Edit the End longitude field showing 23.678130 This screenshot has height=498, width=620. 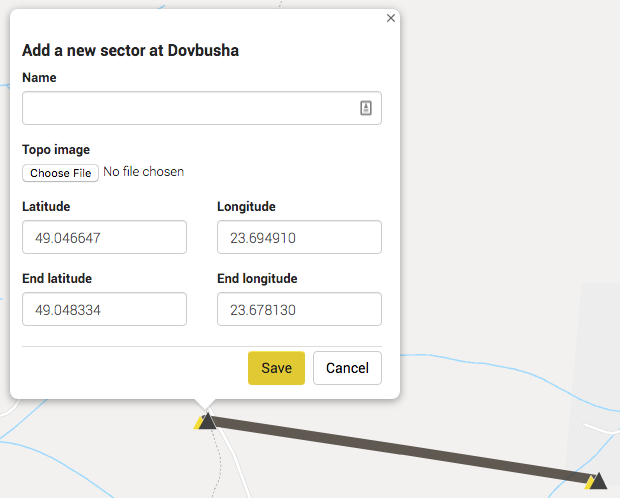299,310
